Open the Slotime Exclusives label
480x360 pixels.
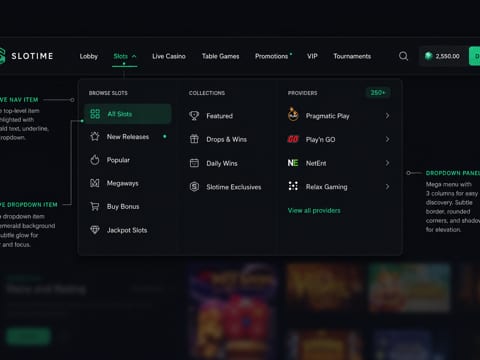tap(233, 187)
